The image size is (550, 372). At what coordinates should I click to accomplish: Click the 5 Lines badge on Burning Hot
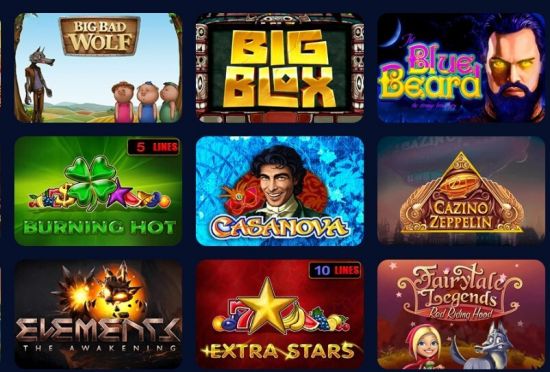click(x=154, y=147)
